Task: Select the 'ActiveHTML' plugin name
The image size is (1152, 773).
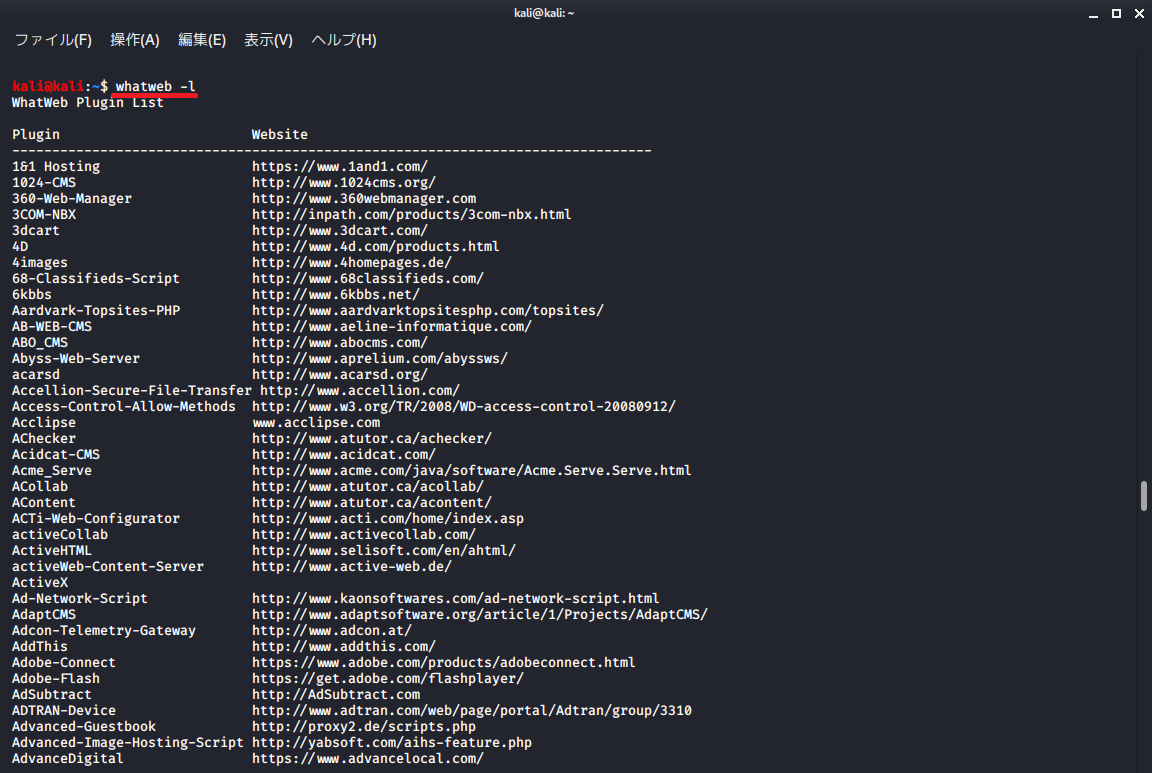Action: pos(52,551)
